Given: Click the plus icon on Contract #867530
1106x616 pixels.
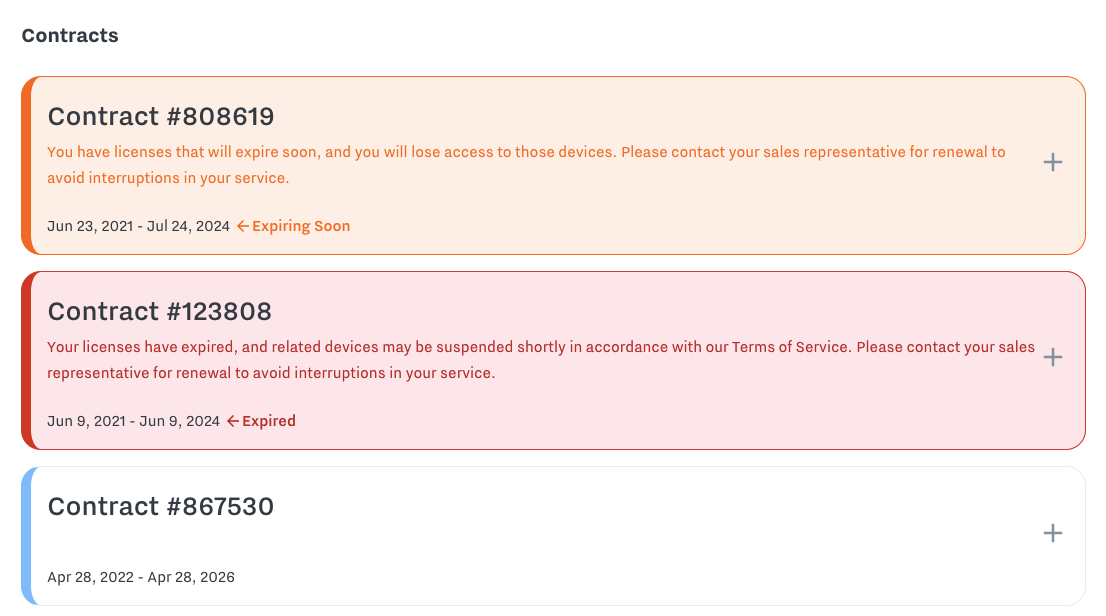Looking at the screenshot, I should coord(1052,533).
